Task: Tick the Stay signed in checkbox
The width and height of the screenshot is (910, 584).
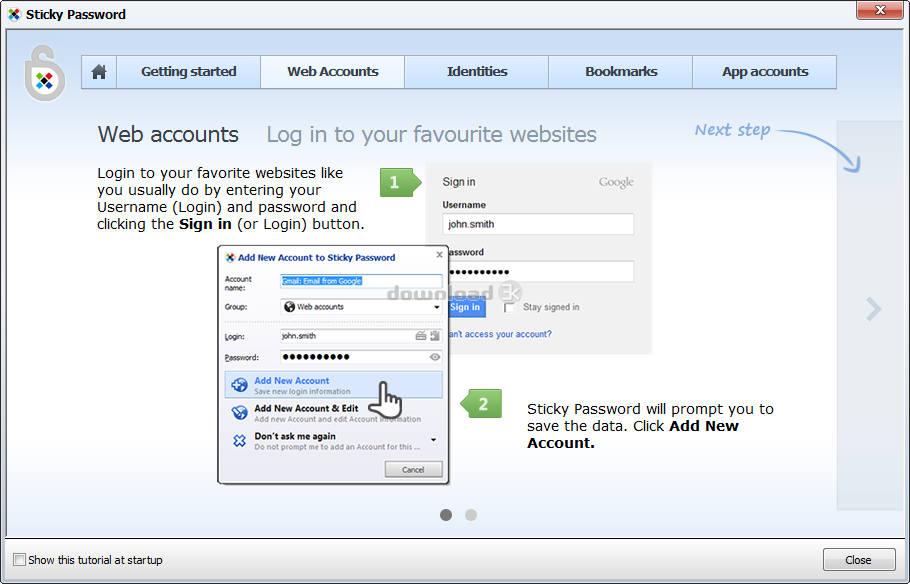Action: [509, 308]
